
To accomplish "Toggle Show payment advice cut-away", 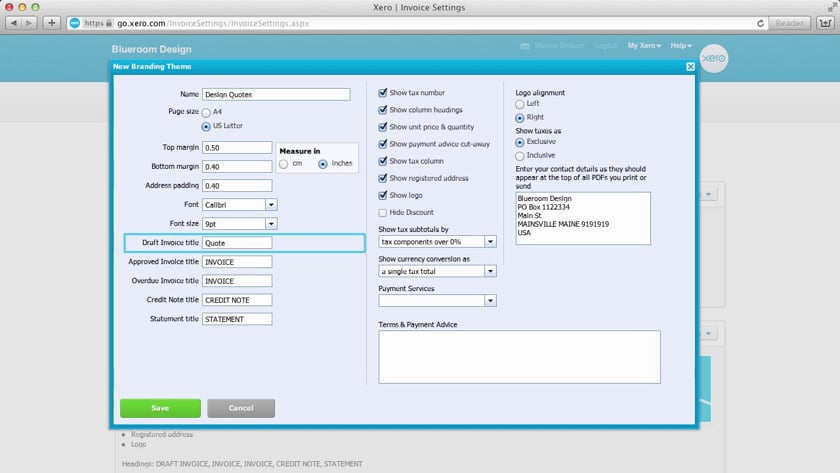I will (382, 144).
